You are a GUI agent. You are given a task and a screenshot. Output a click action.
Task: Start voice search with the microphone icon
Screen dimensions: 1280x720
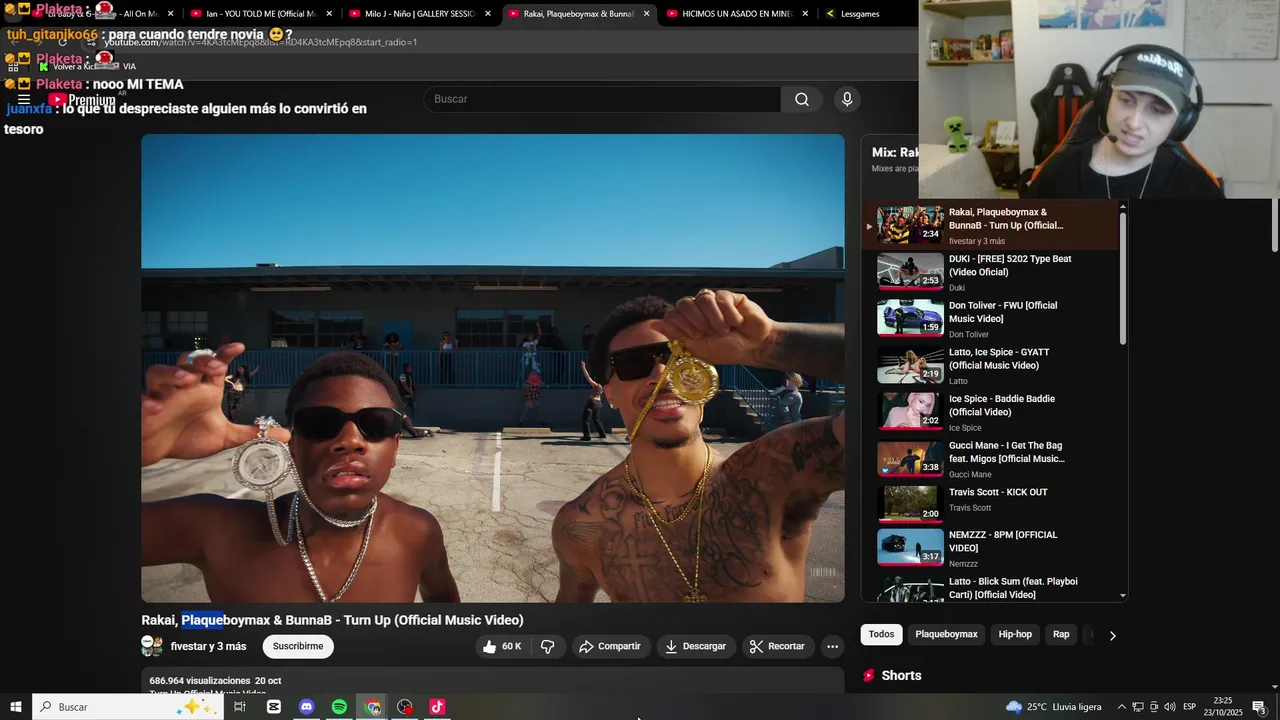pyautogui.click(x=847, y=99)
